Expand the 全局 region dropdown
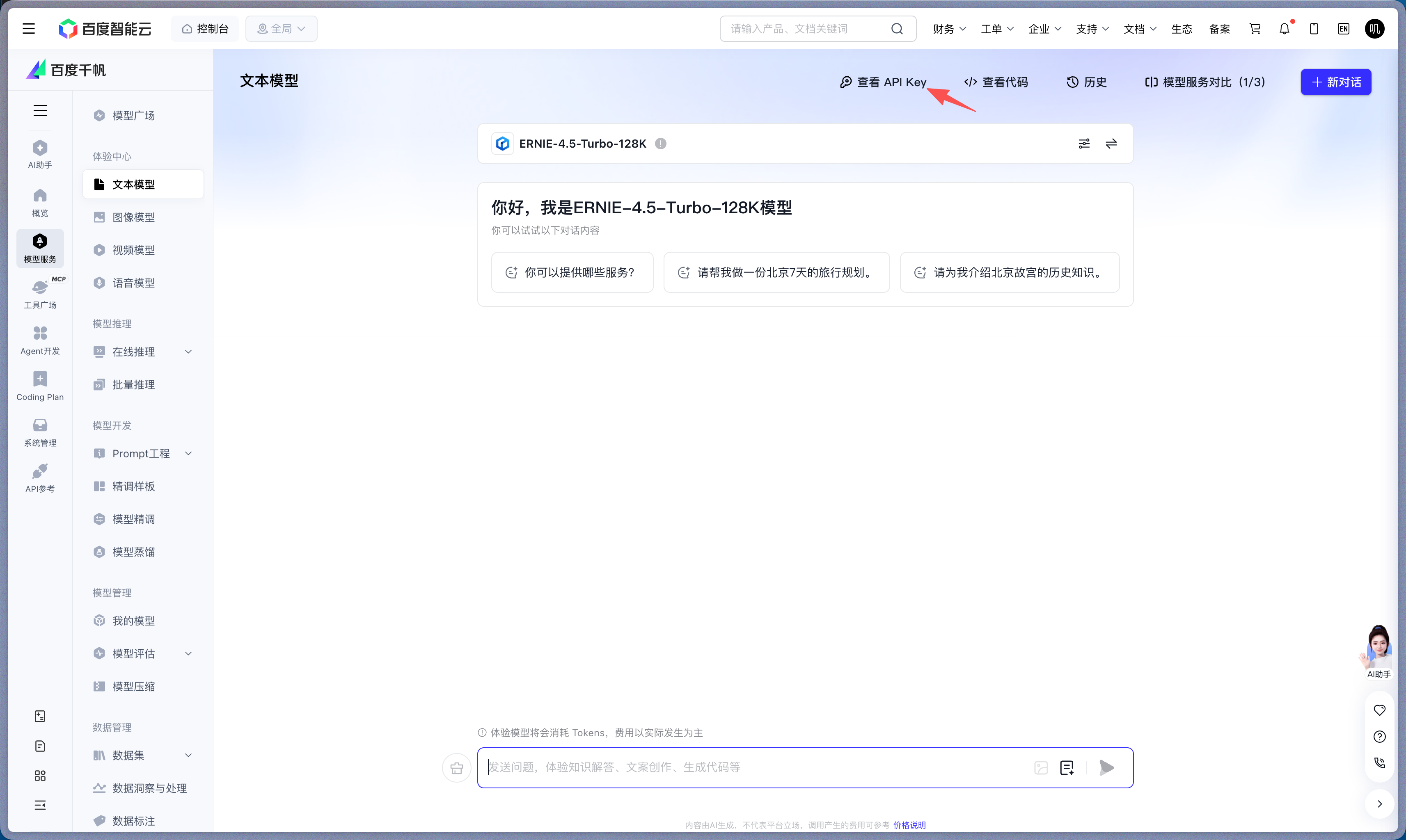 [282, 28]
